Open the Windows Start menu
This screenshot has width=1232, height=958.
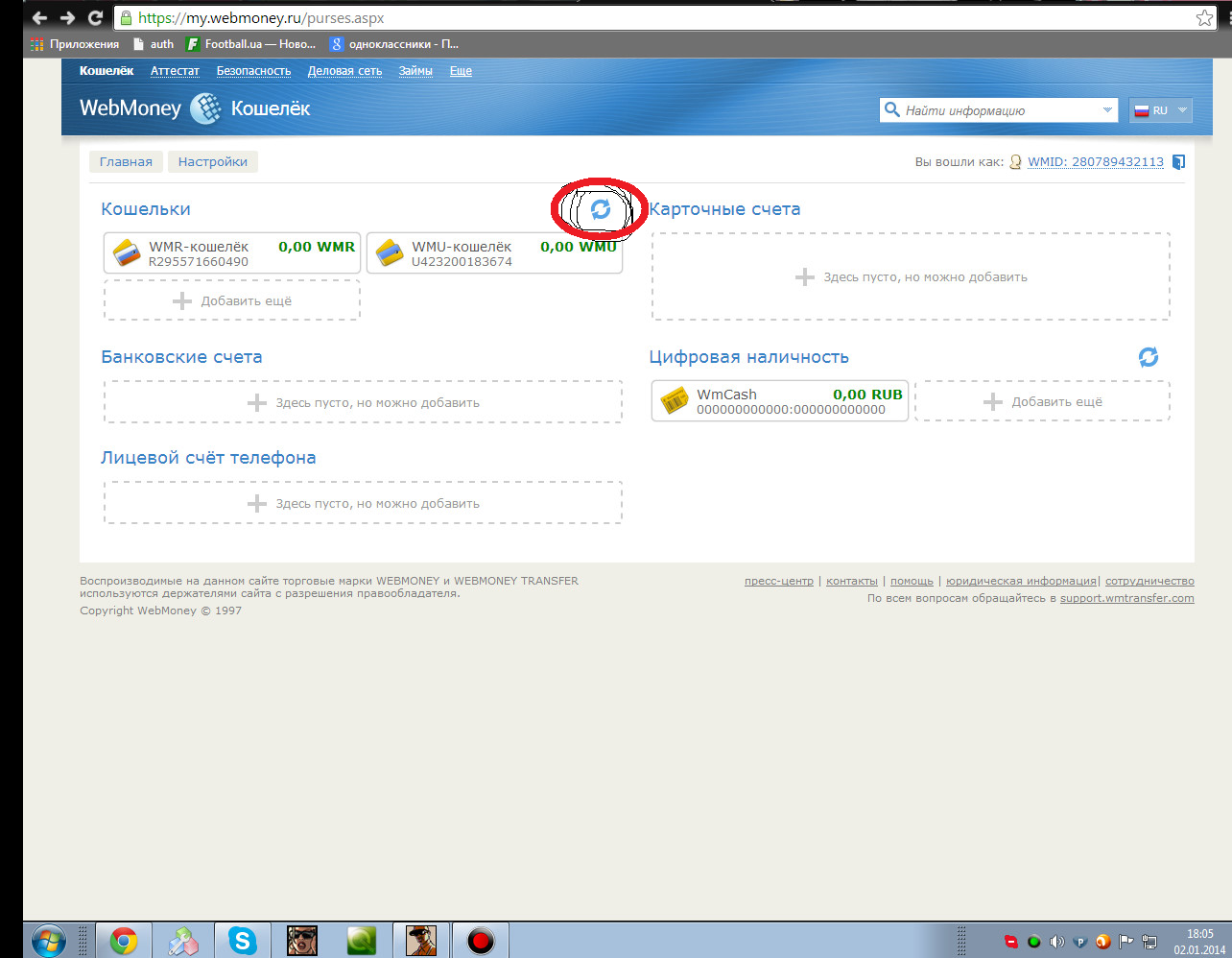[x=48, y=941]
